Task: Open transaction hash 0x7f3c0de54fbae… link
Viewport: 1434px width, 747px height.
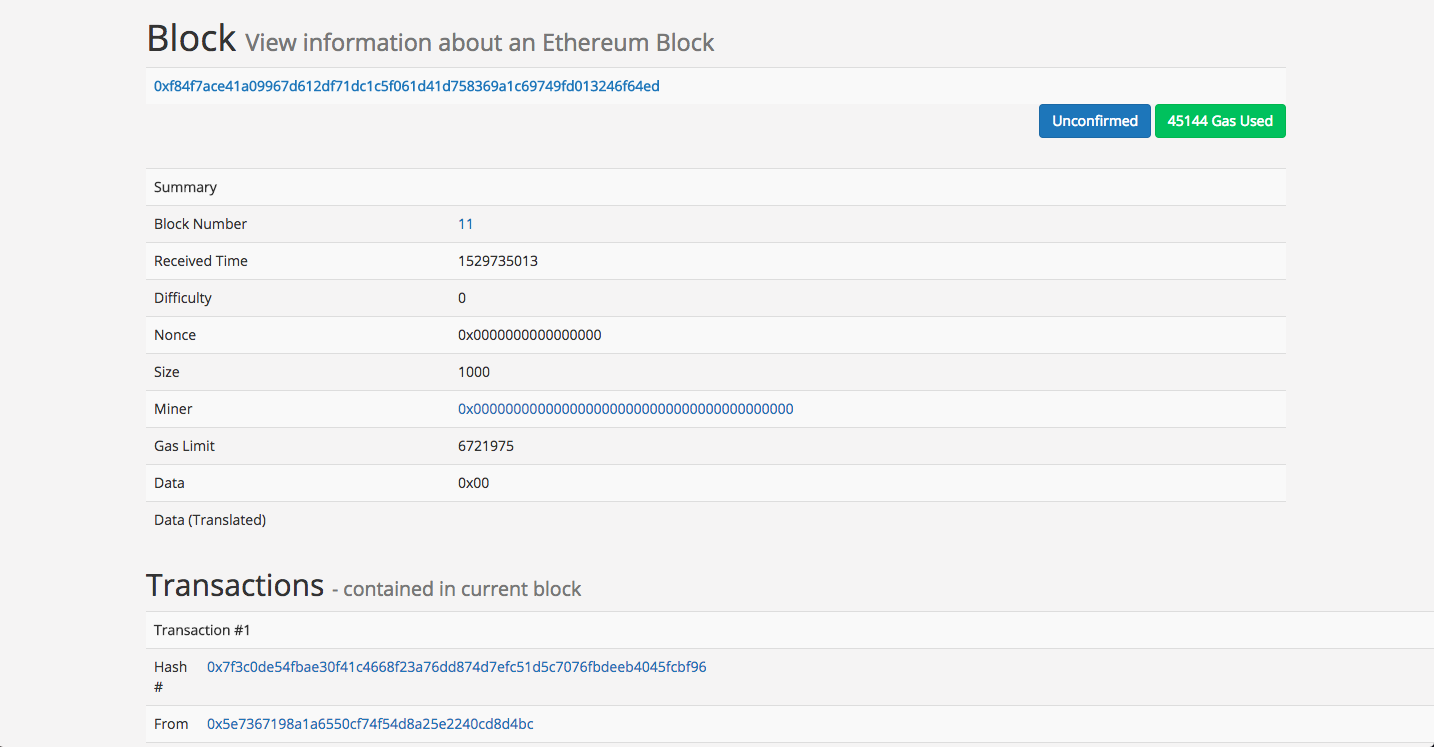Action: pyautogui.click(x=457, y=667)
